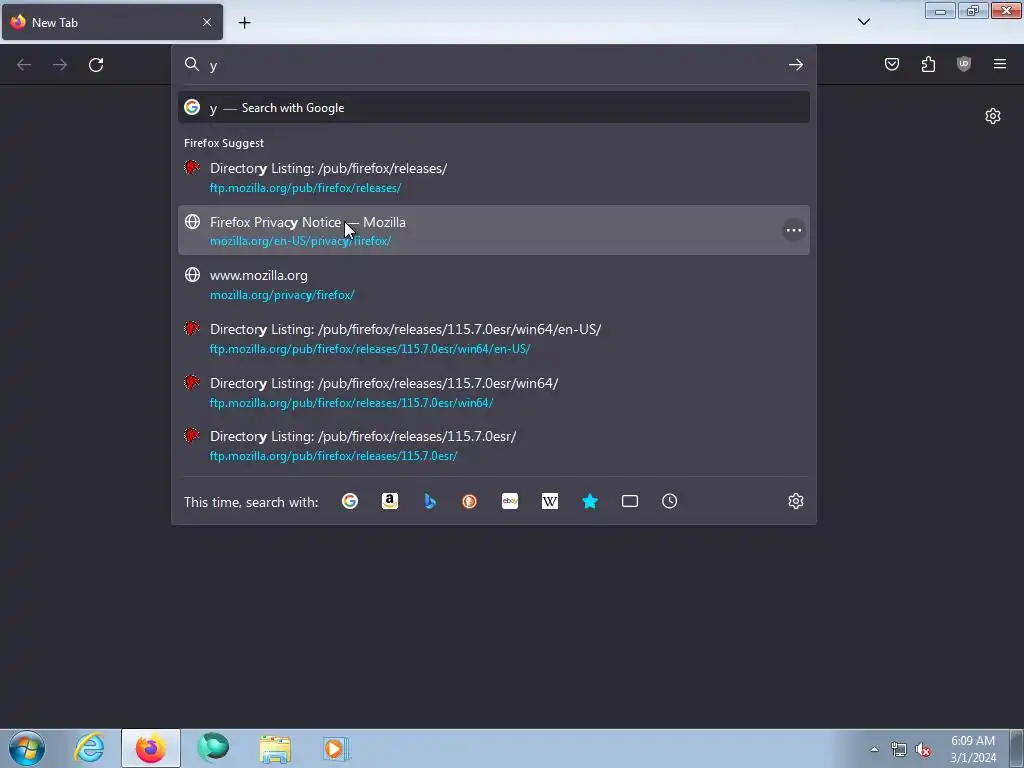Click the Go arrow in the address bar
1024x768 pixels.
point(795,65)
